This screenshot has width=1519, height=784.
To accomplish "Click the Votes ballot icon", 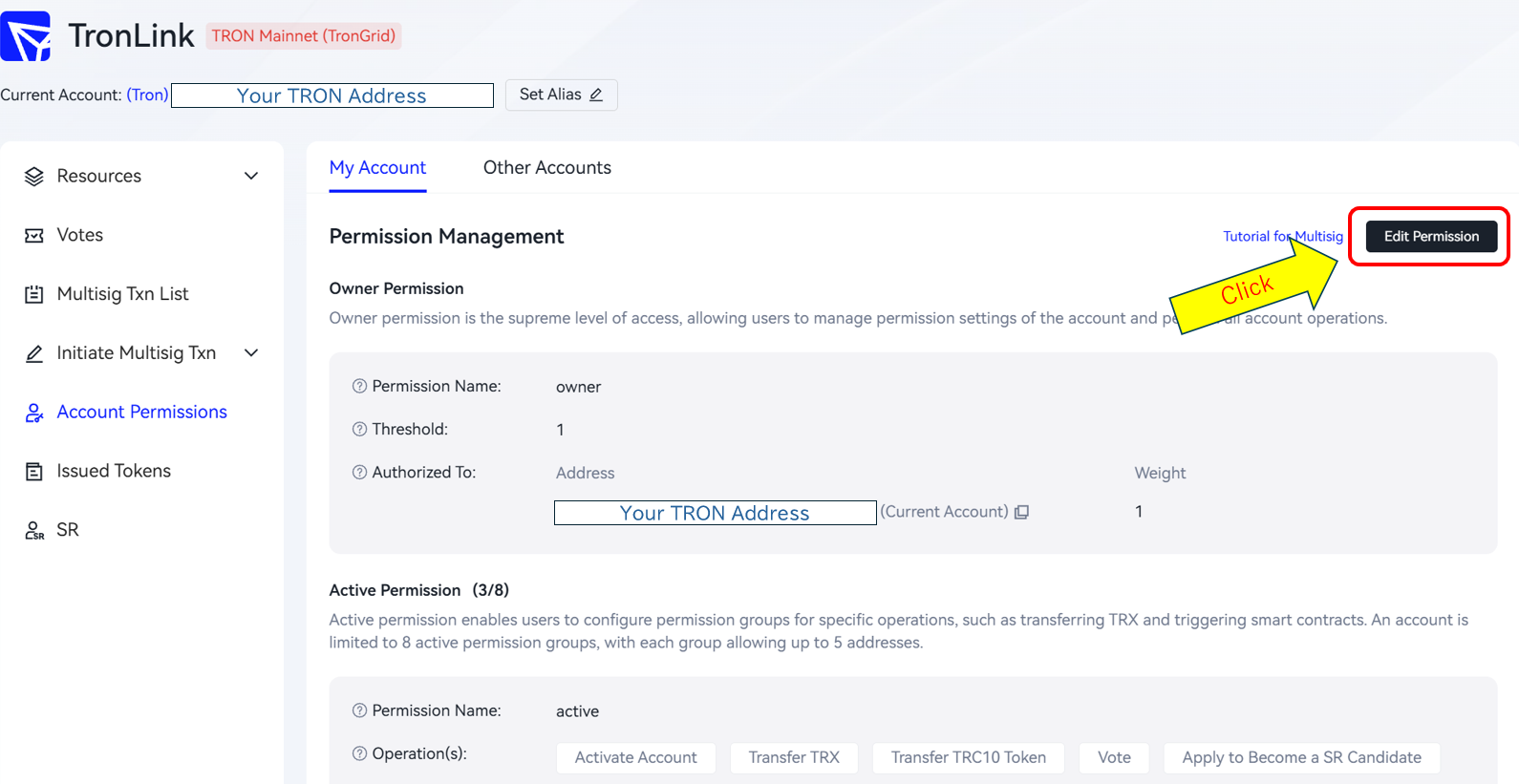I will point(34,236).
